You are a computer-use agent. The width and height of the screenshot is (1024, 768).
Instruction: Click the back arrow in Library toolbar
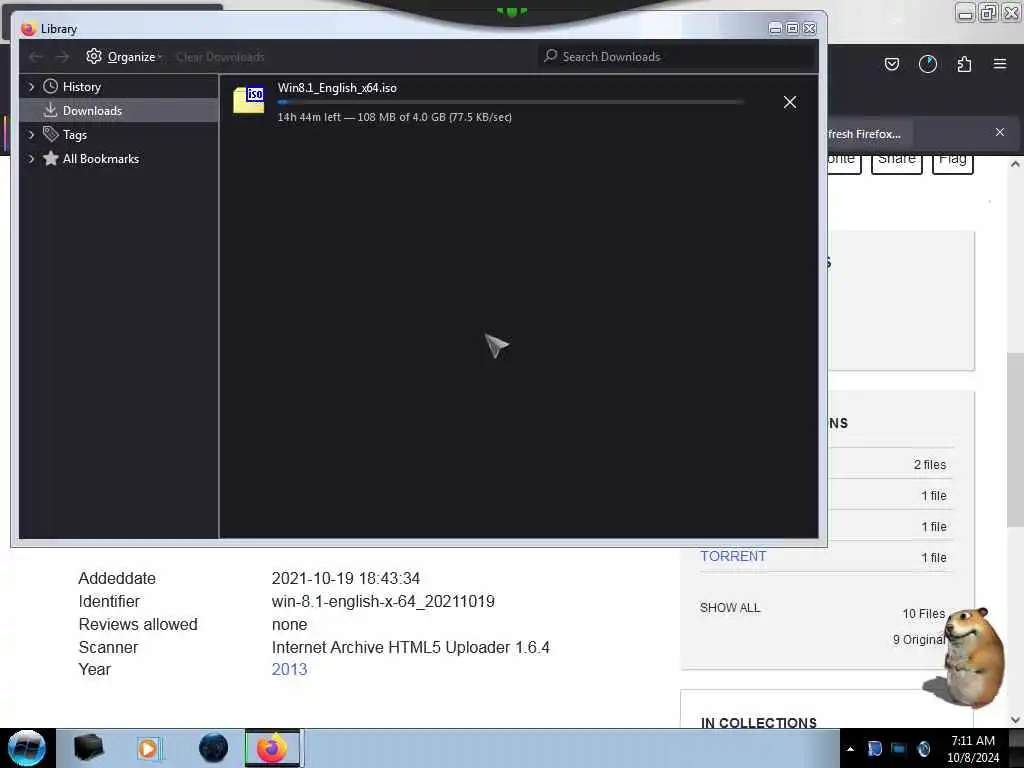[36, 57]
